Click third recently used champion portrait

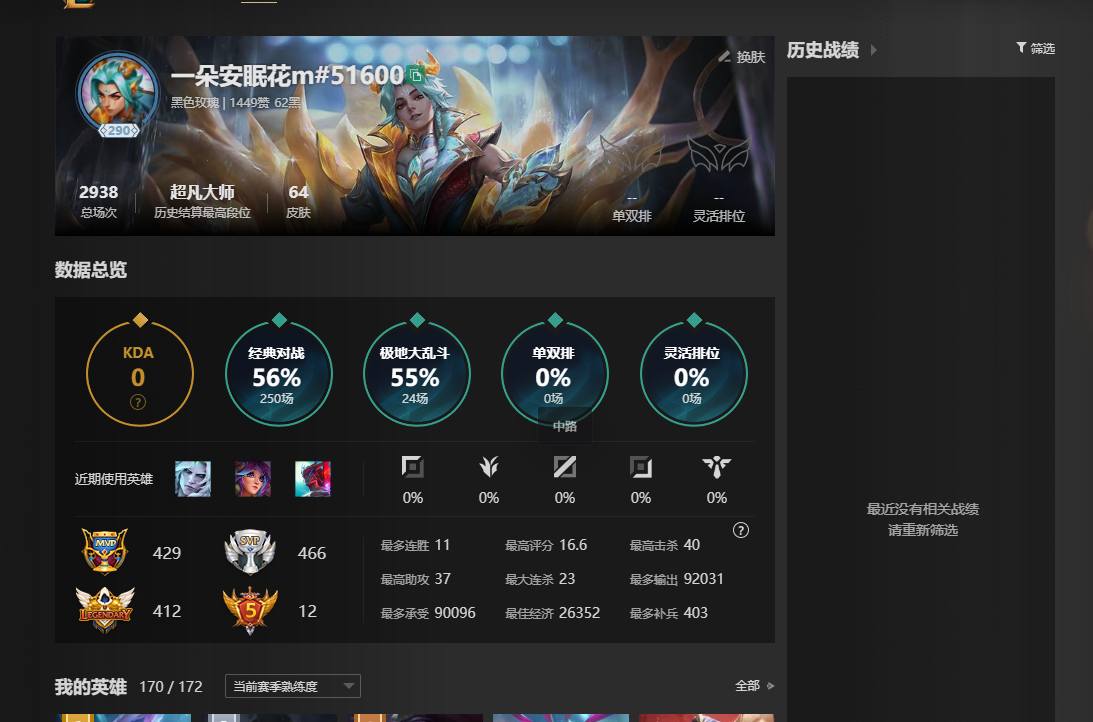pos(313,479)
